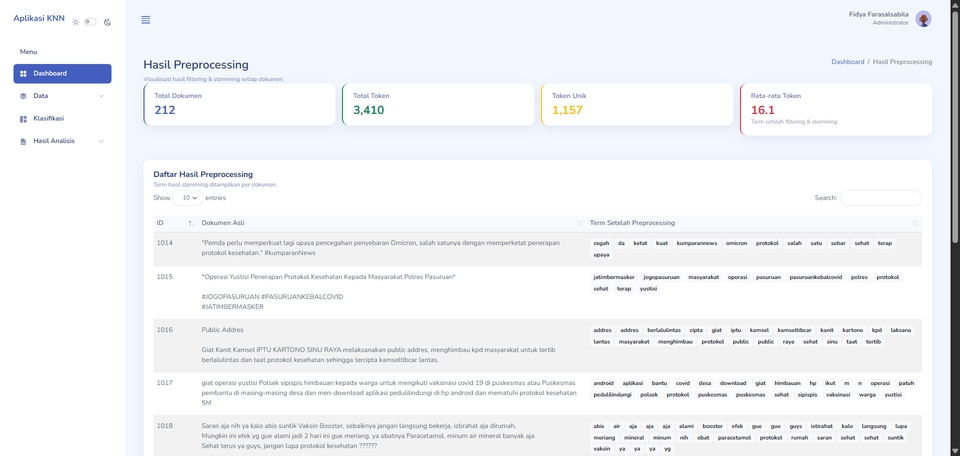Click the Klasifikasi icon in sidebar

23,119
